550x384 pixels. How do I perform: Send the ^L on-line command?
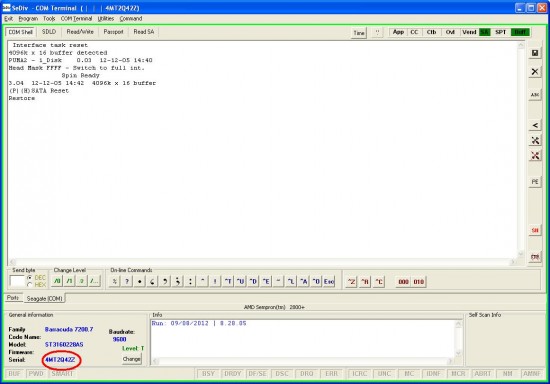coord(291,281)
